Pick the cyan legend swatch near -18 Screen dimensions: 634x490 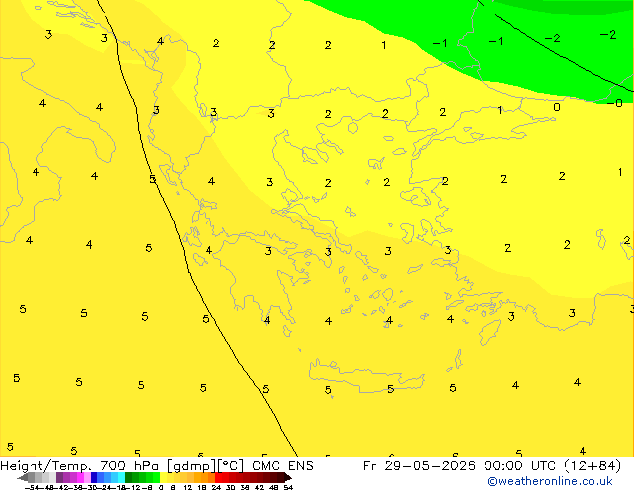121,477
